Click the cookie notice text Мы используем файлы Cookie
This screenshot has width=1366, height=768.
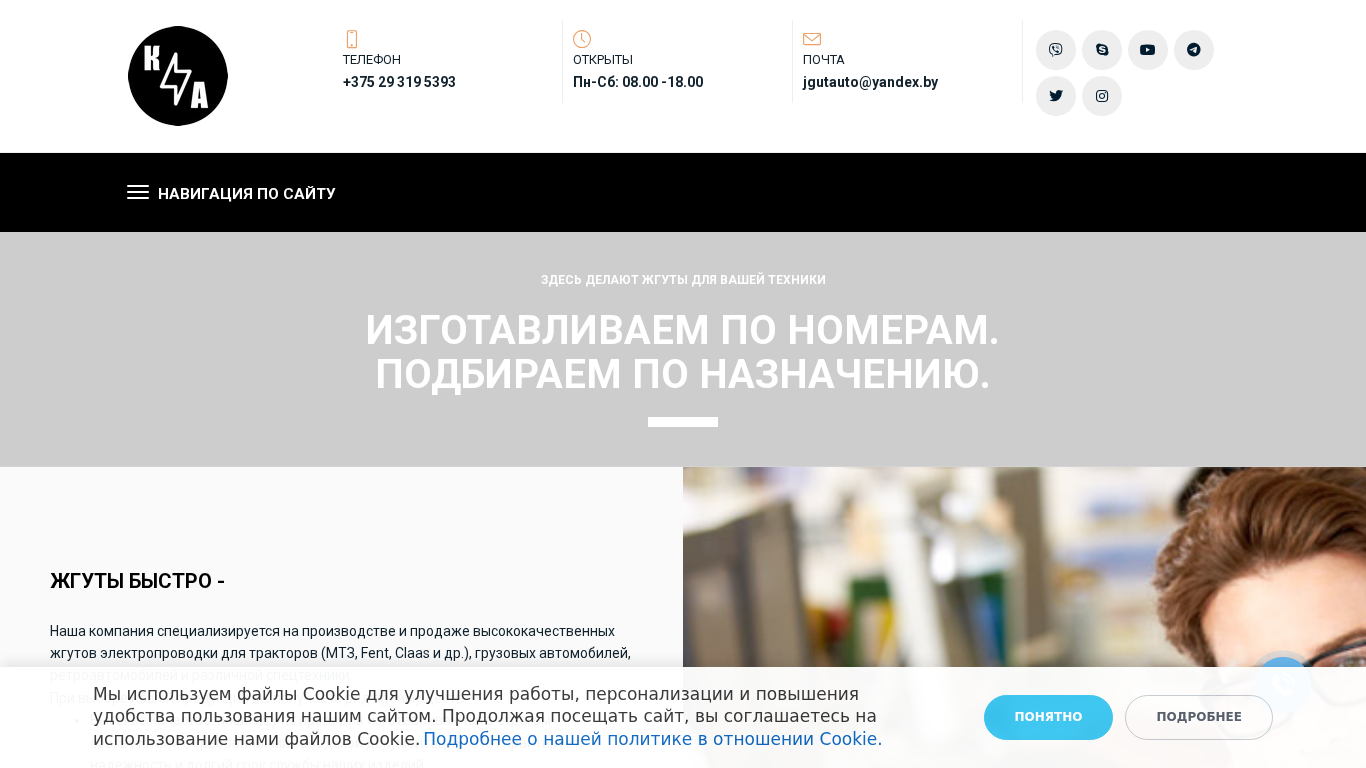click(x=488, y=717)
